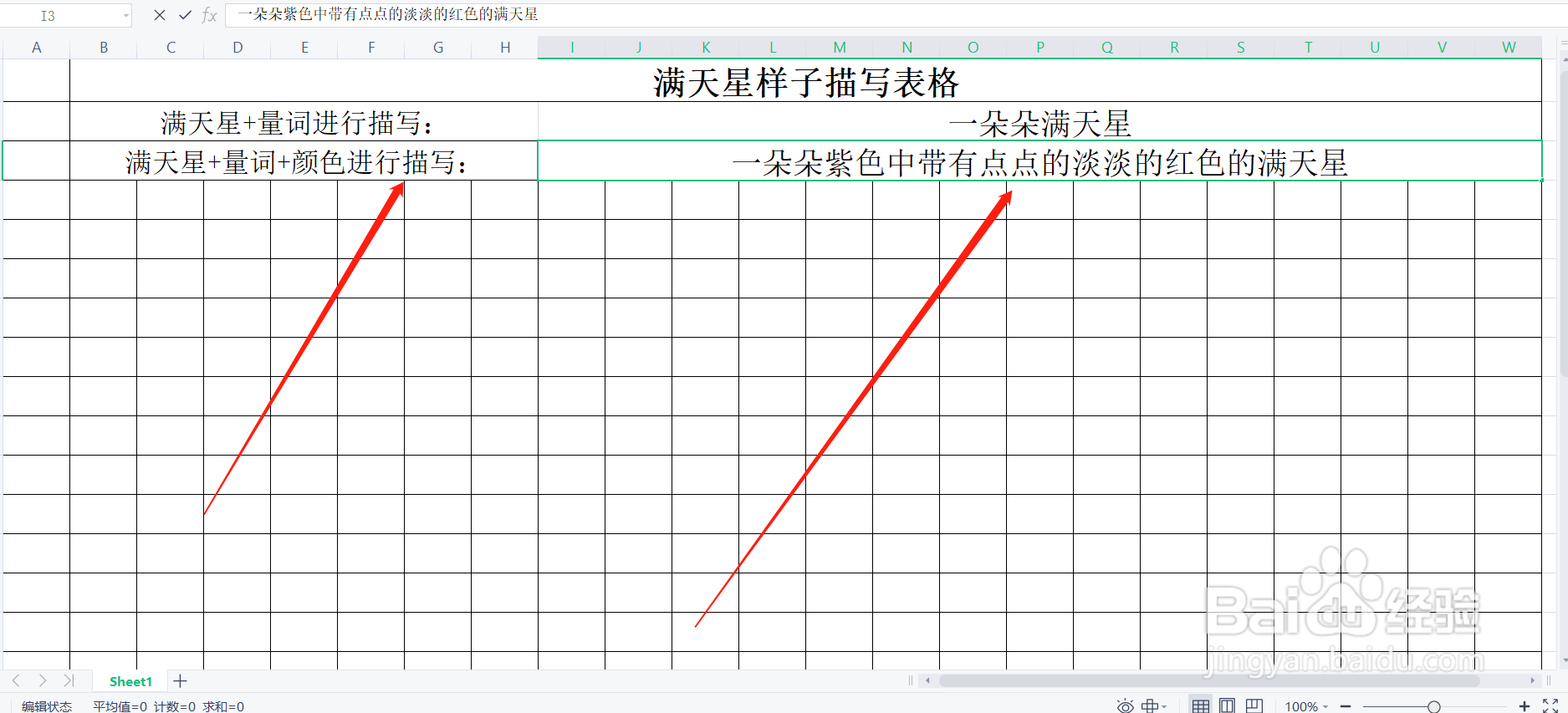Select column B header

(104, 48)
